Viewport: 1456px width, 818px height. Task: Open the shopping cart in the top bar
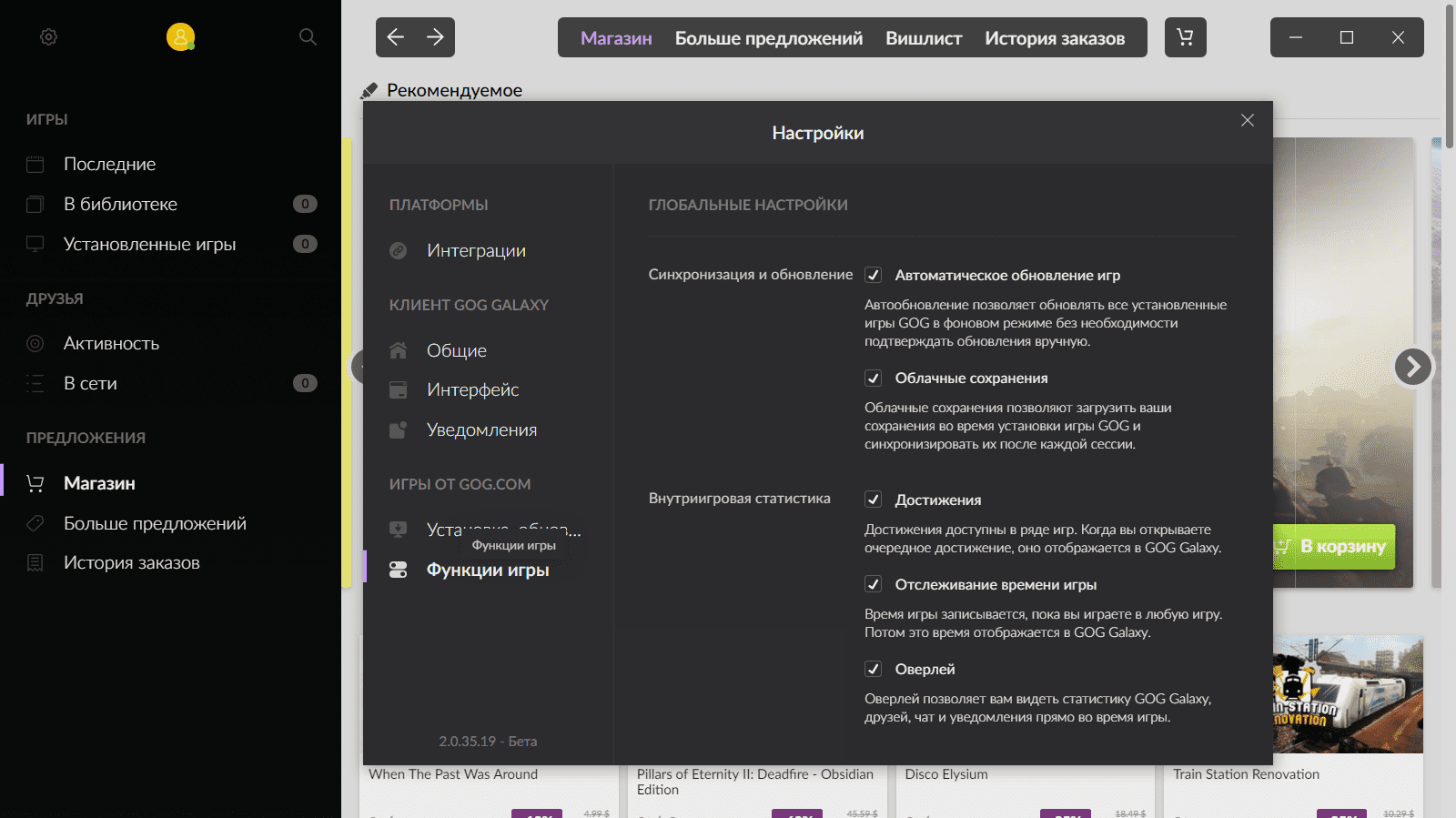point(1185,37)
